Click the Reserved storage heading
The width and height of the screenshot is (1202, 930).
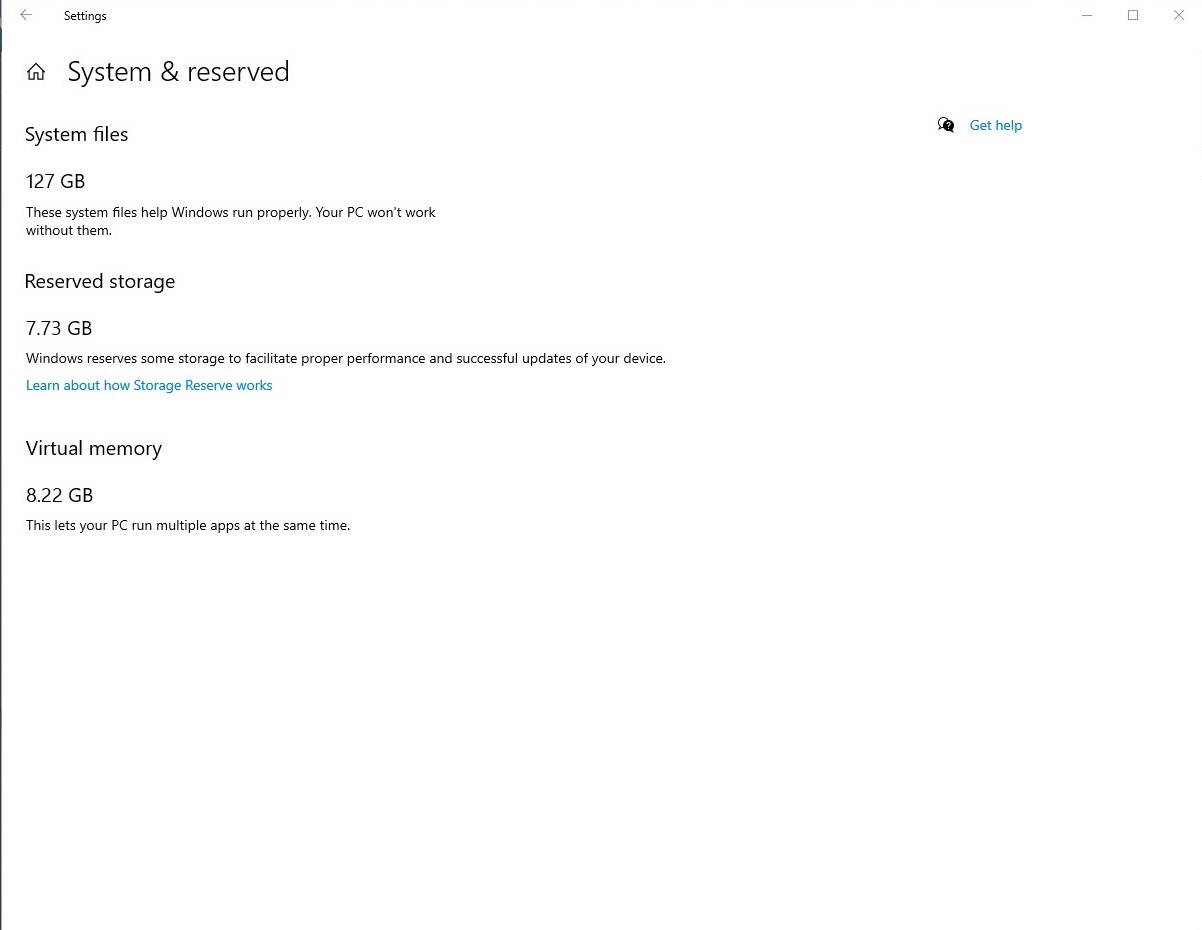100,281
